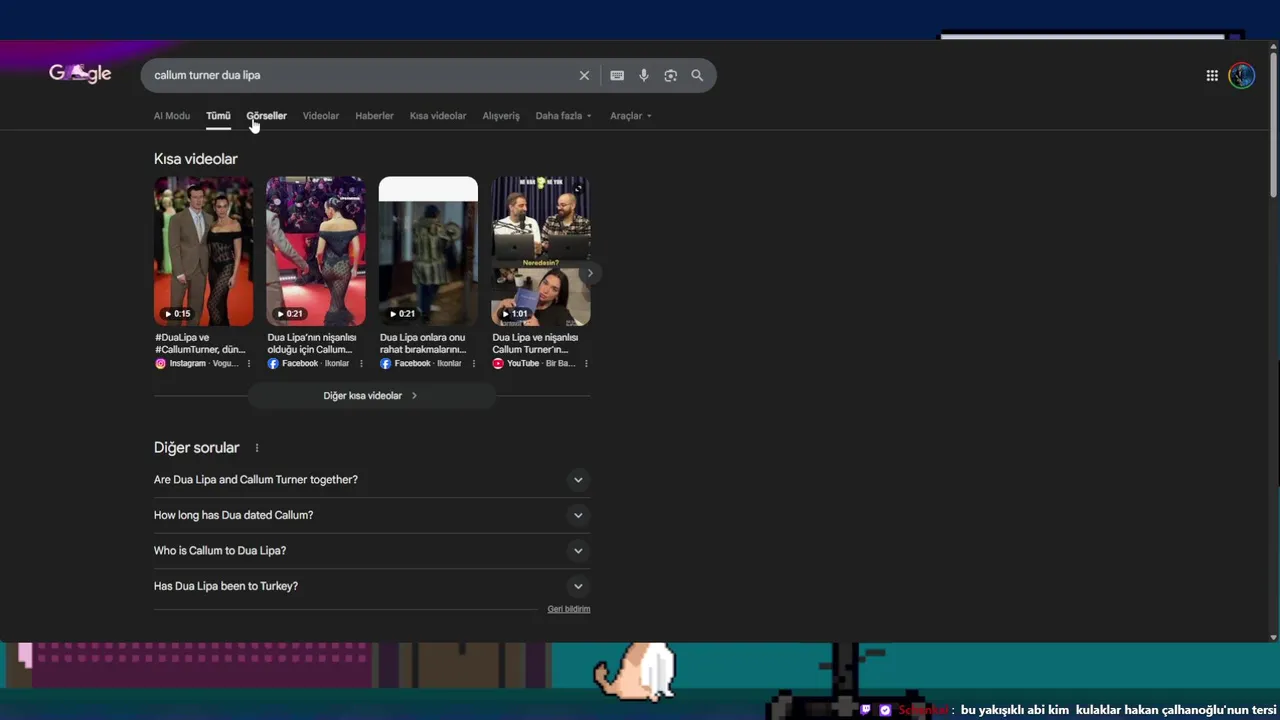Click the Google logo
The height and width of the screenshot is (720, 1280).
[80, 74]
